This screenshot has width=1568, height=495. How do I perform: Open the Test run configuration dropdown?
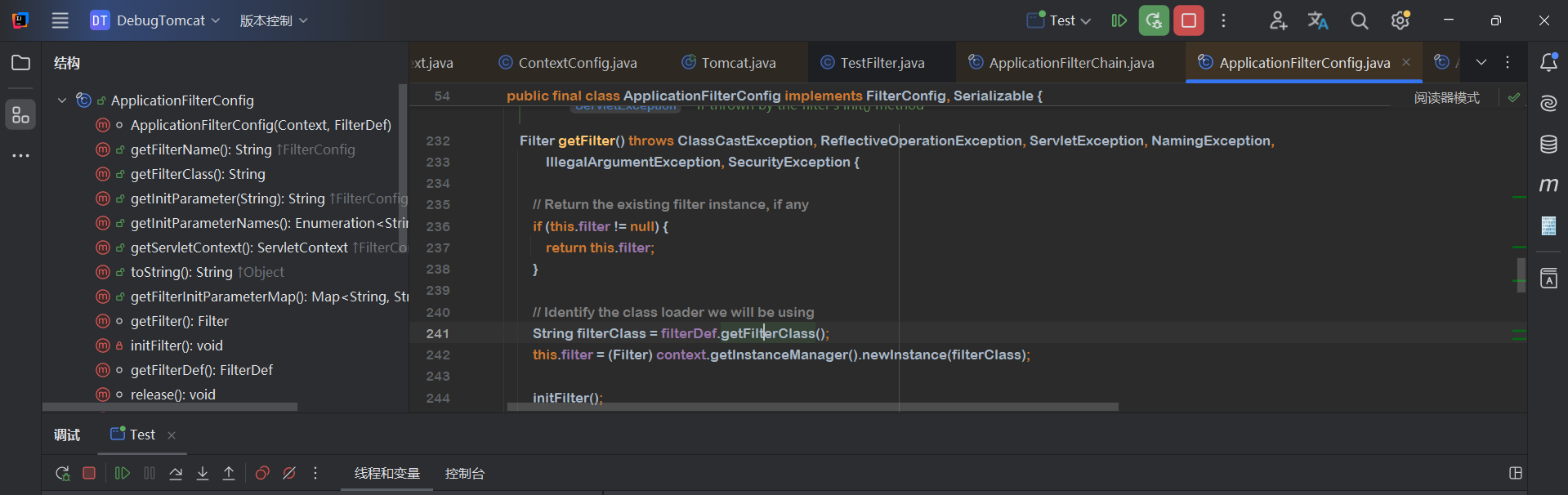[1060, 21]
